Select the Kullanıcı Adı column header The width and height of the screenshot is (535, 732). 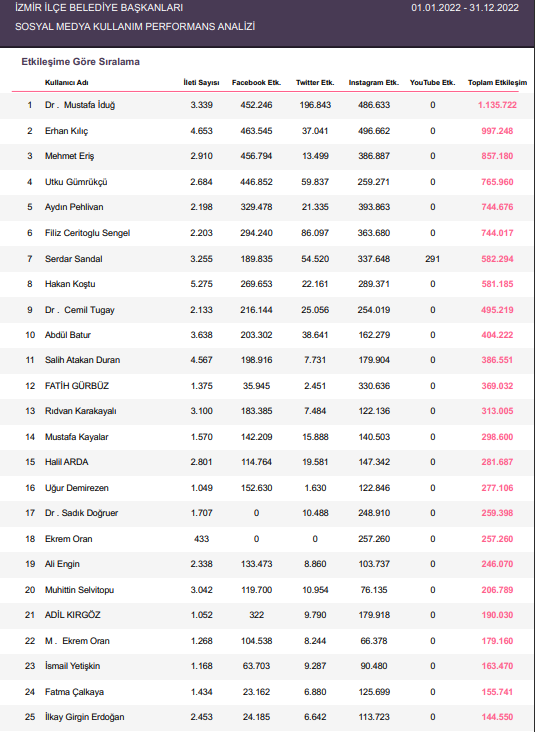click(x=66, y=83)
